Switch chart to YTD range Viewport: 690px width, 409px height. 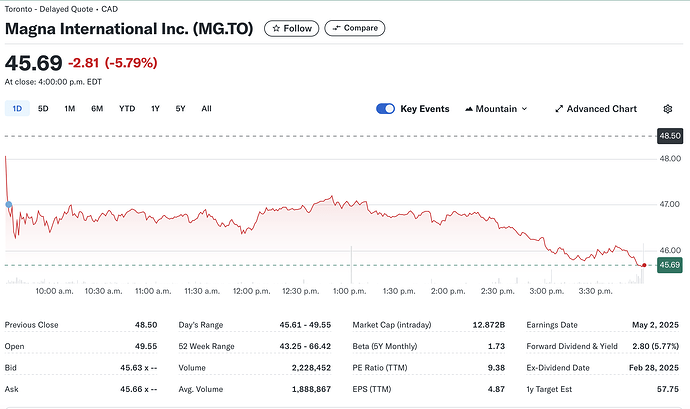(x=127, y=108)
